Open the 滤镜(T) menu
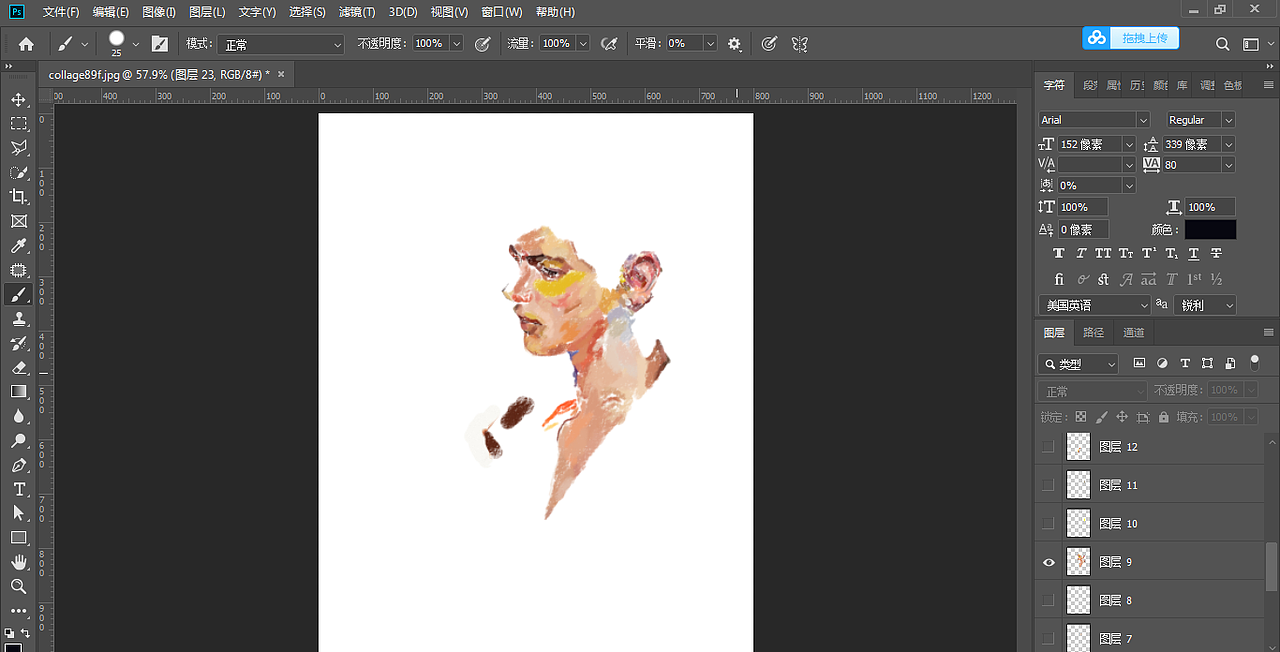 357,12
